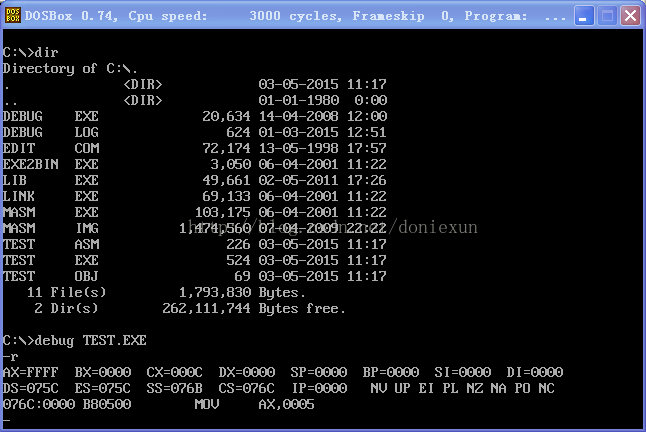Click the '-r' debug command
Image resolution: width=646 pixels, height=432 pixels.
(10, 357)
